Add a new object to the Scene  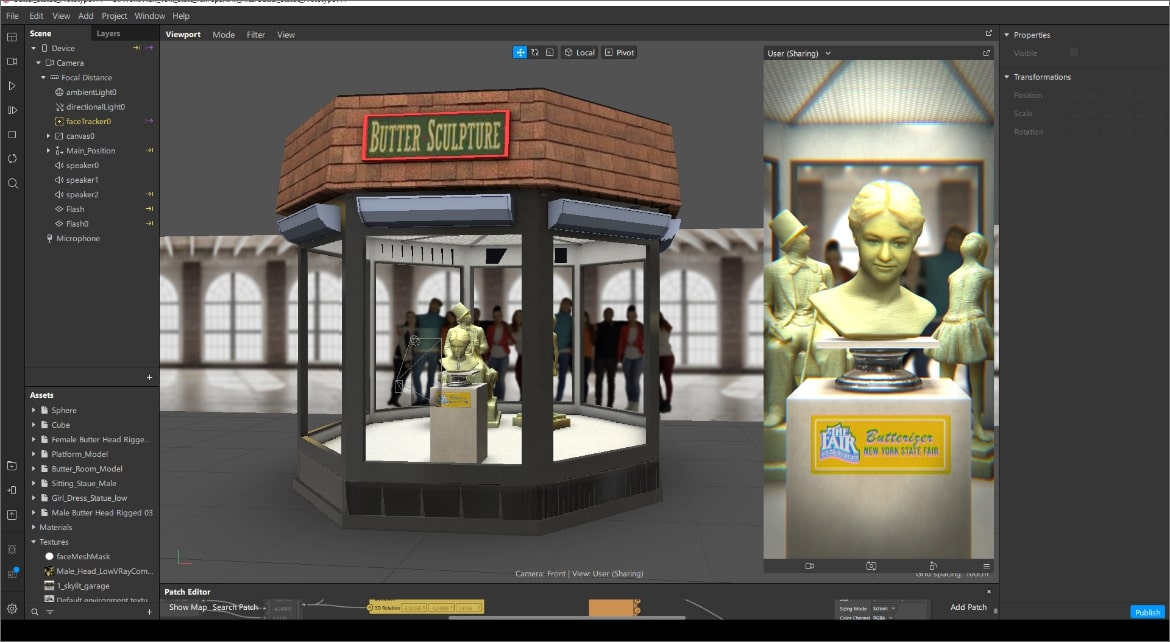click(x=149, y=378)
